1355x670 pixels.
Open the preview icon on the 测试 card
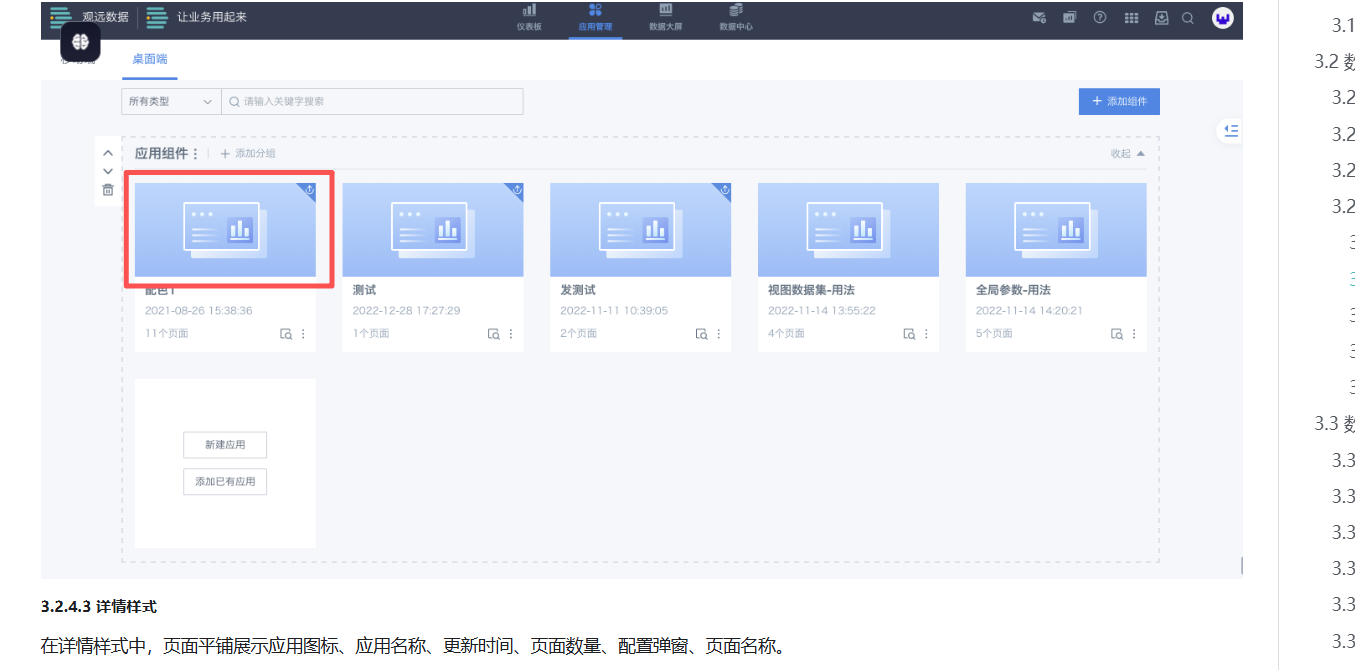click(492, 333)
